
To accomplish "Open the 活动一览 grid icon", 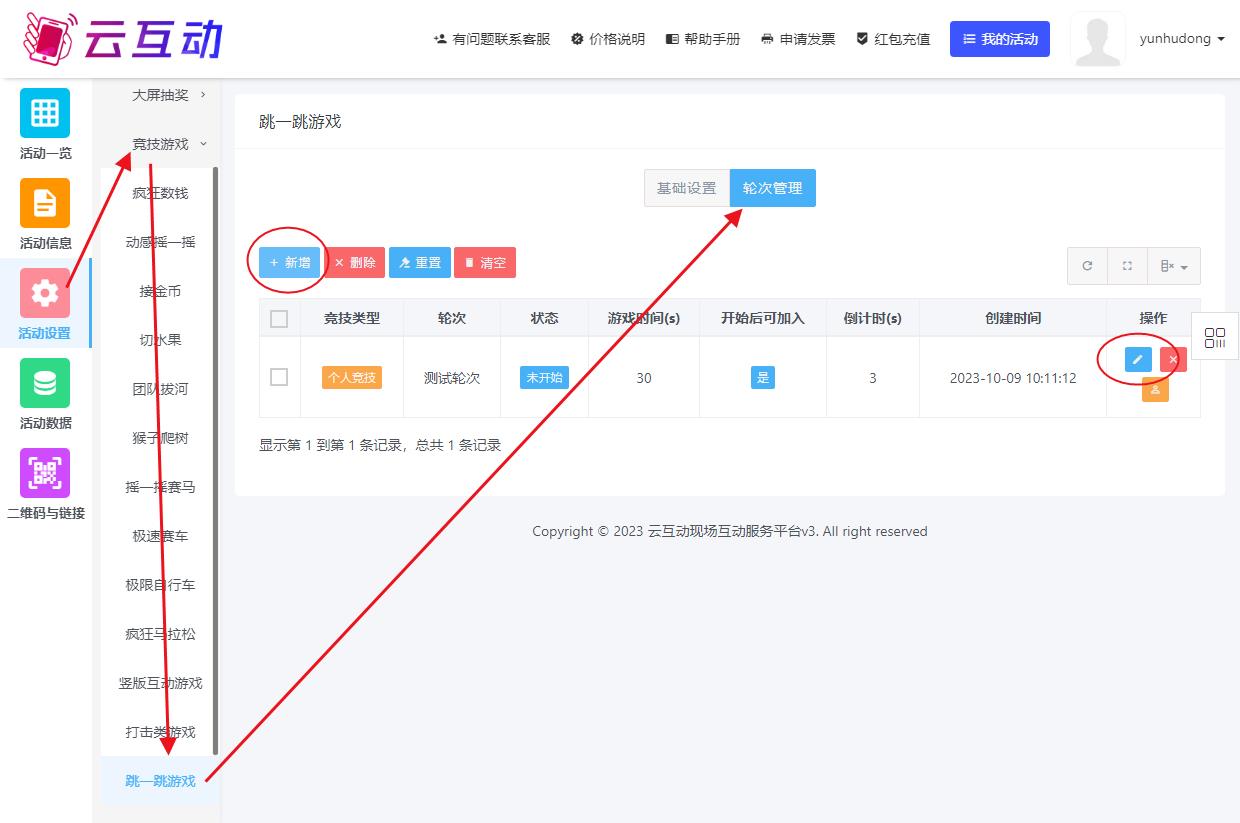I will pos(45,113).
